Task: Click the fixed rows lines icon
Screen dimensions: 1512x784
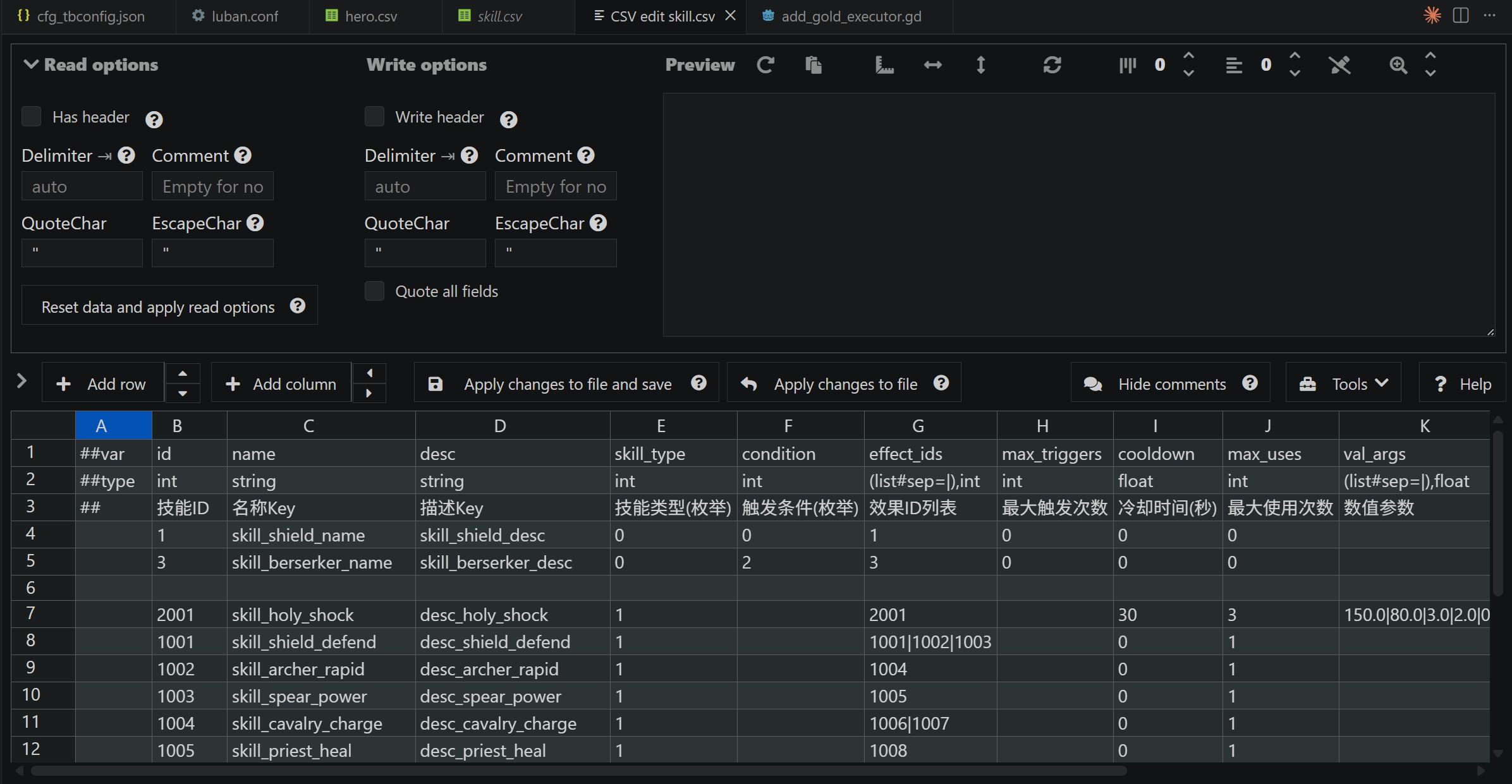Action: (1234, 64)
